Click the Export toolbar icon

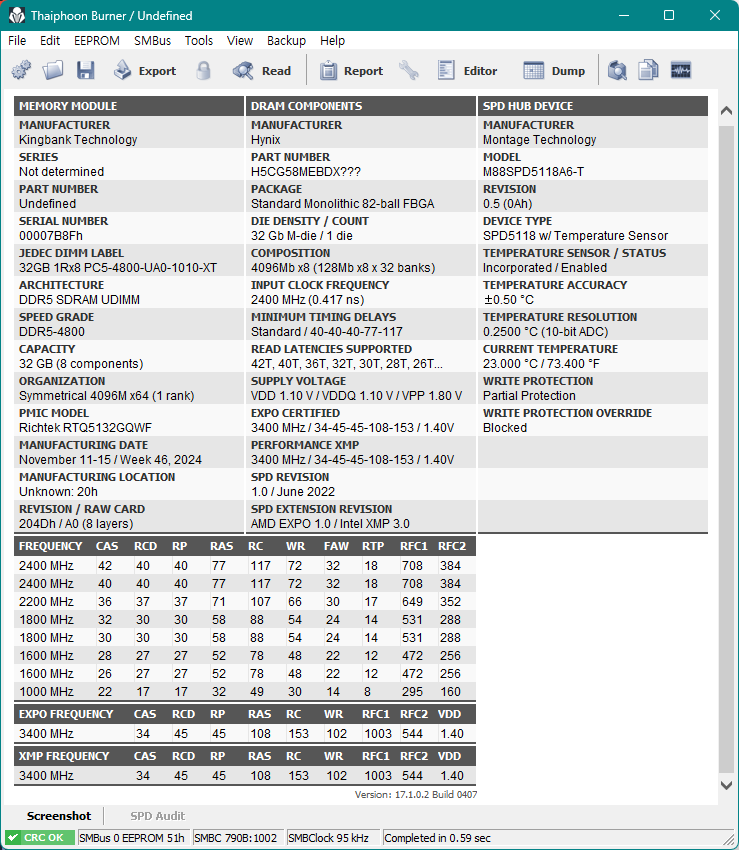click(x=123, y=70)
